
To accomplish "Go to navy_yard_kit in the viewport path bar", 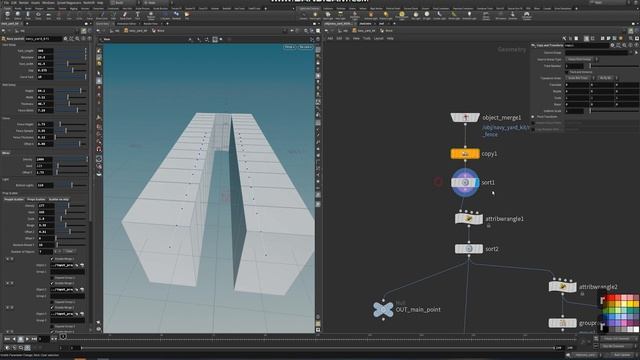I will pos(138,31).
